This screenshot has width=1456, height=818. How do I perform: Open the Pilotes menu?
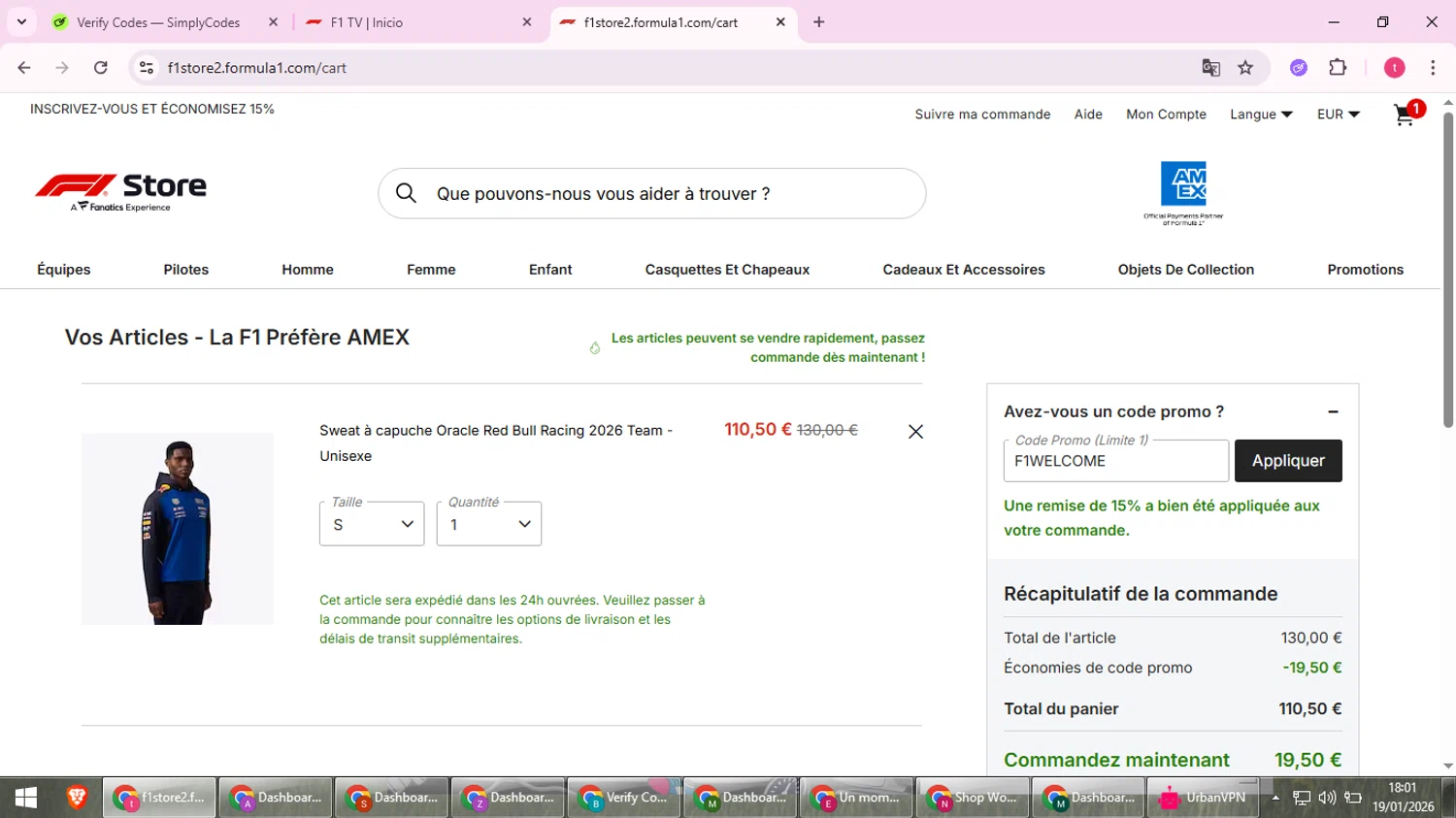(x=186, y=270)
